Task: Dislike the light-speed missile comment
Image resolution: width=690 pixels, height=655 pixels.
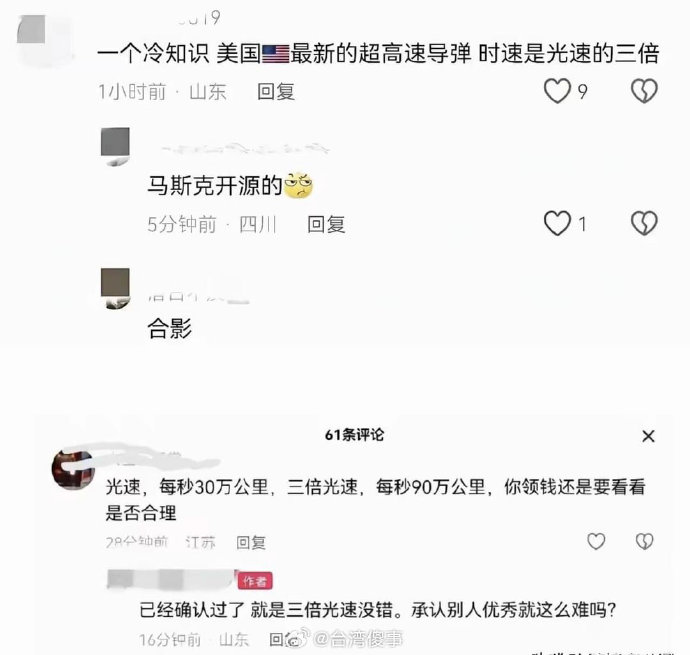Action: [644, 91]
